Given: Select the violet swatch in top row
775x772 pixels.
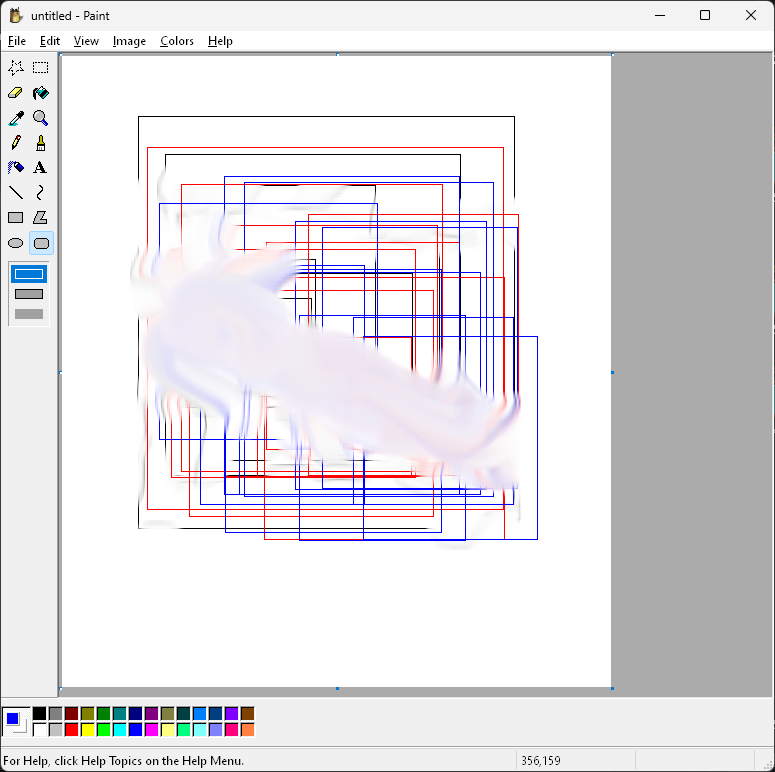Looking at the screenshot, I should 232,713.
